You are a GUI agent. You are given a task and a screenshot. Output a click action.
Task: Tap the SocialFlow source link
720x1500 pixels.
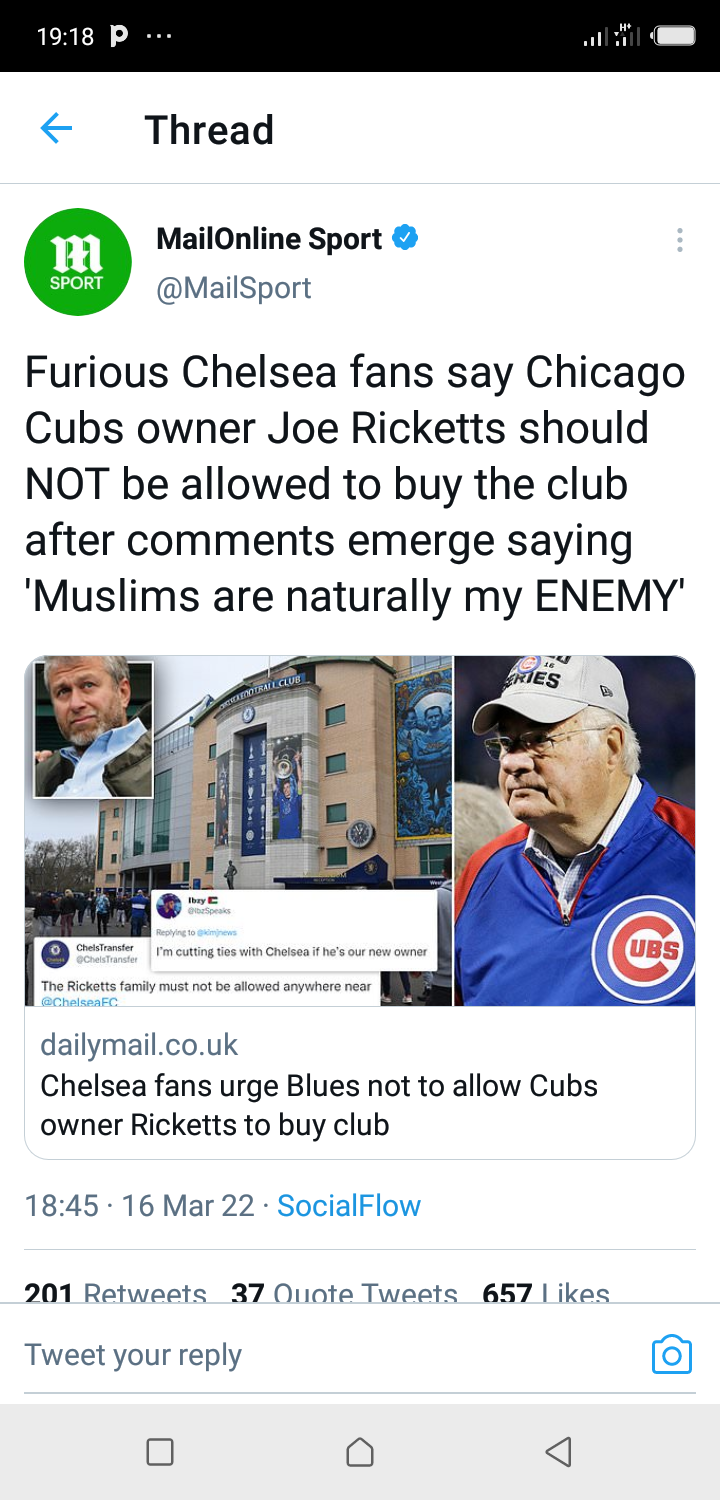(349, 1205)
